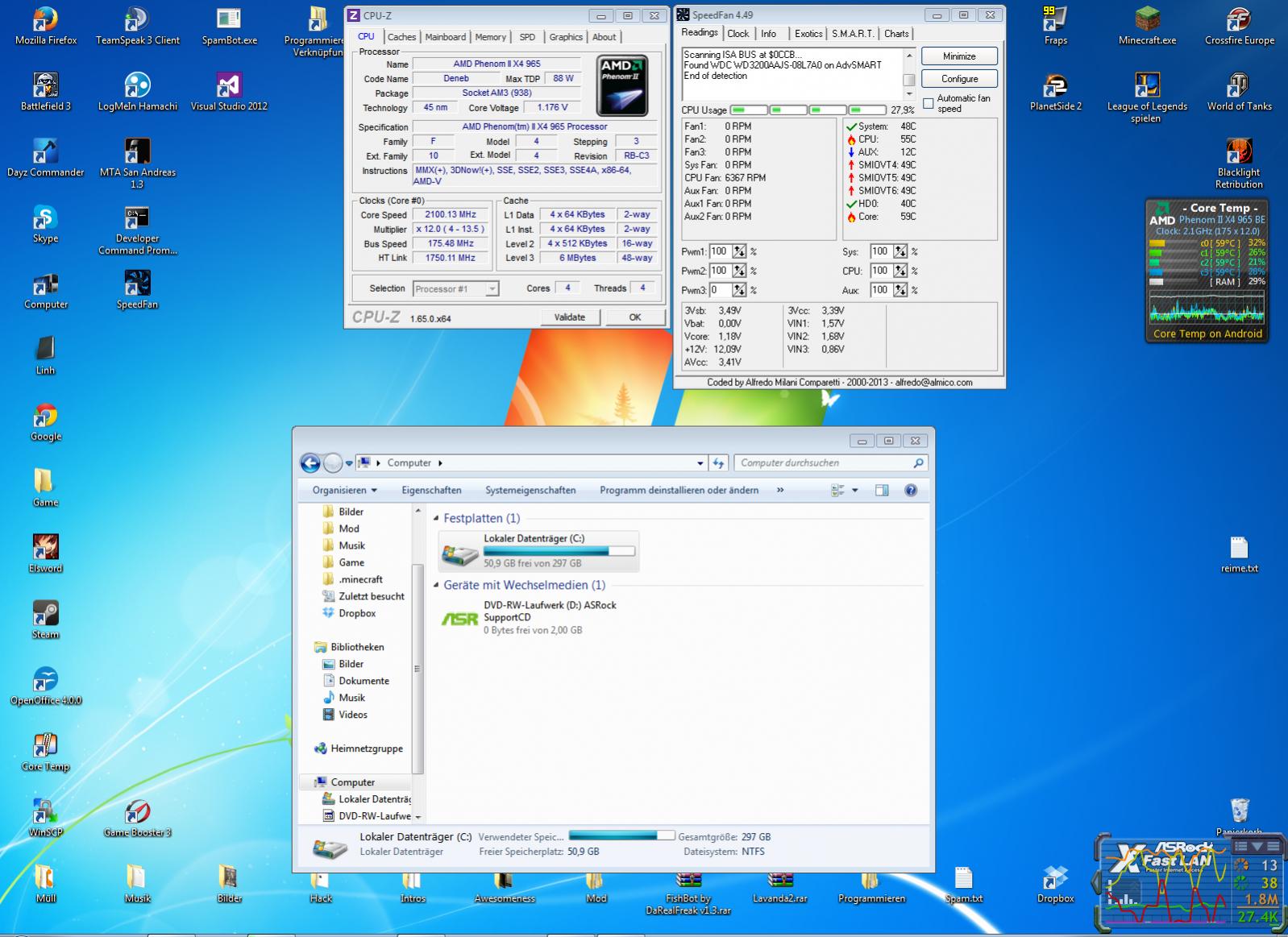Image resolution: width=1288 pixels, height=937 pixels.
Task: Open Steam desktop icon
Action: click(46, 620)
